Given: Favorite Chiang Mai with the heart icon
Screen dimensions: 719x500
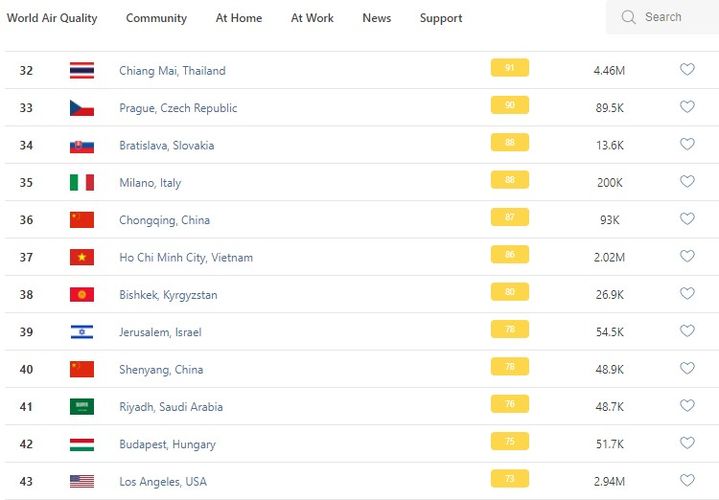Looking at the screenshot, I should coord(687,70).
